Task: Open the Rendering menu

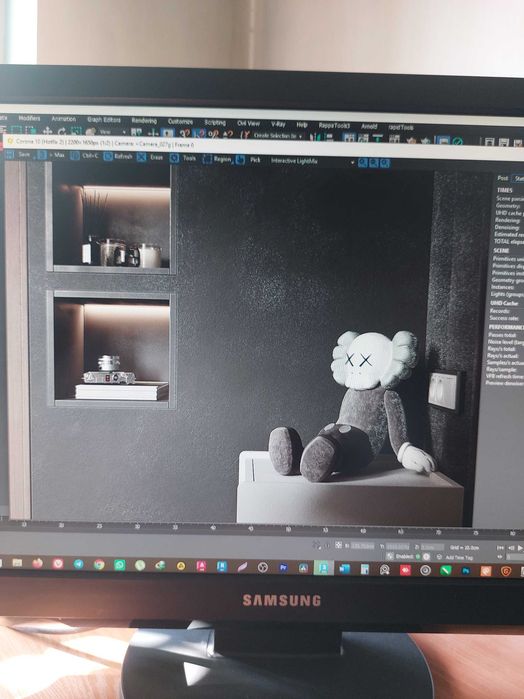Action: 144,121
